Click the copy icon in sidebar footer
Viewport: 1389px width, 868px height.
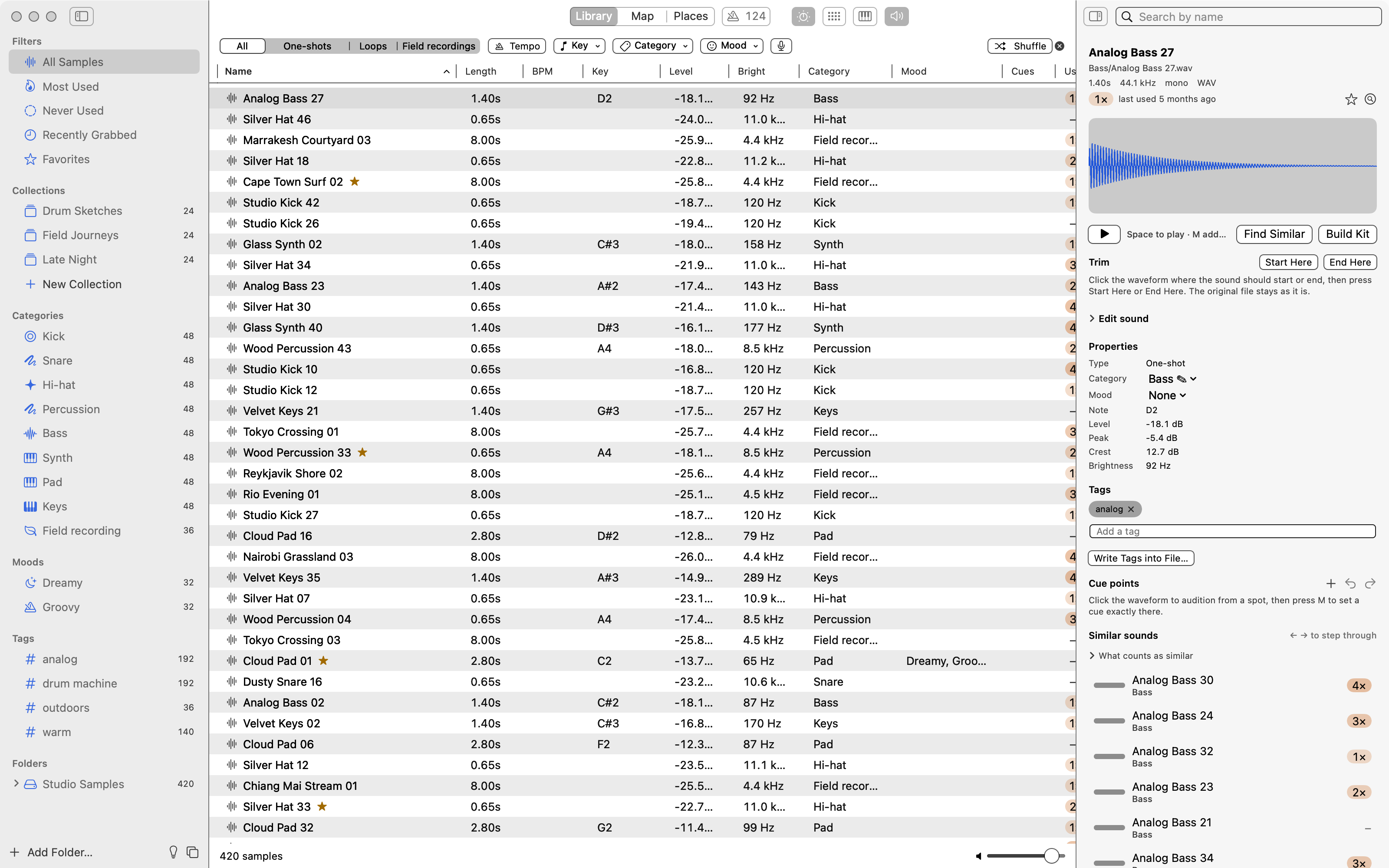[193, 852]
